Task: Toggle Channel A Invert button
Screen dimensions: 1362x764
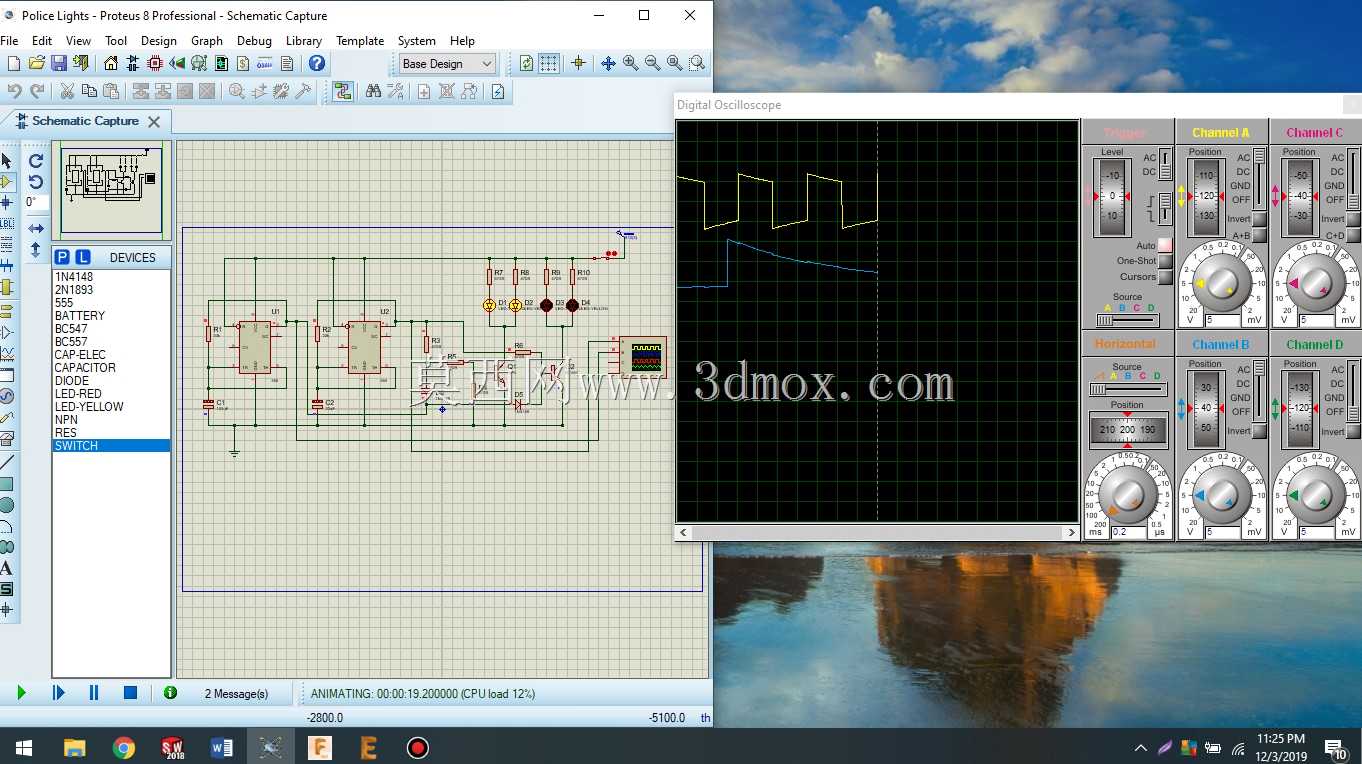Action: click(x=1259, y=219)
